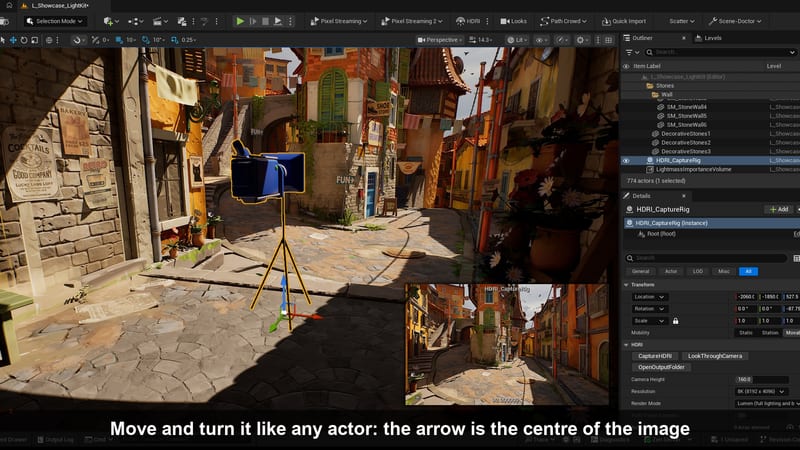The height and width of the screenshot is (450, 800).
Task: Select the All filter in Details
Action: 748,271
